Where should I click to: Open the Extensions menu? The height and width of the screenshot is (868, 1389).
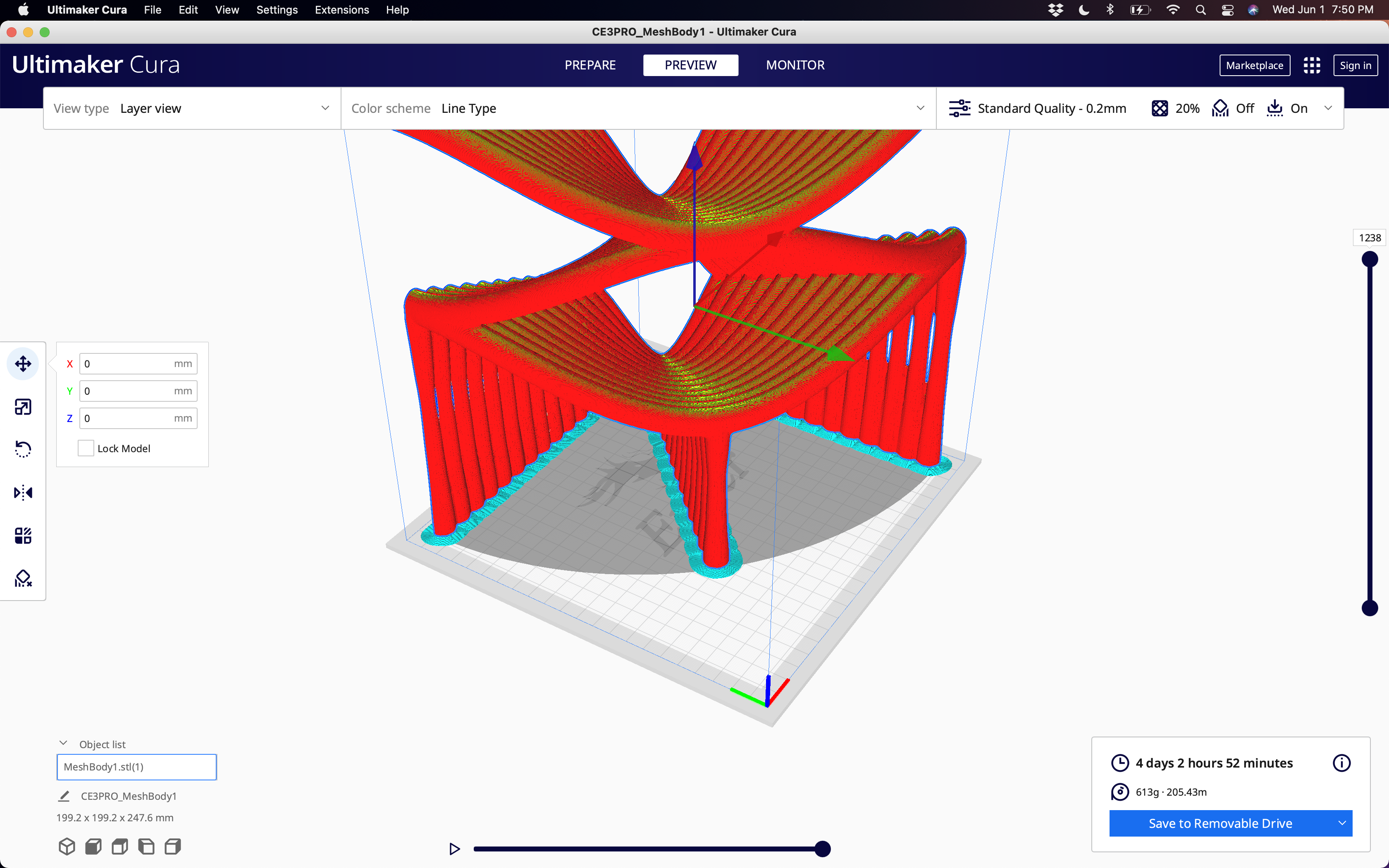[x=341, y=10]
